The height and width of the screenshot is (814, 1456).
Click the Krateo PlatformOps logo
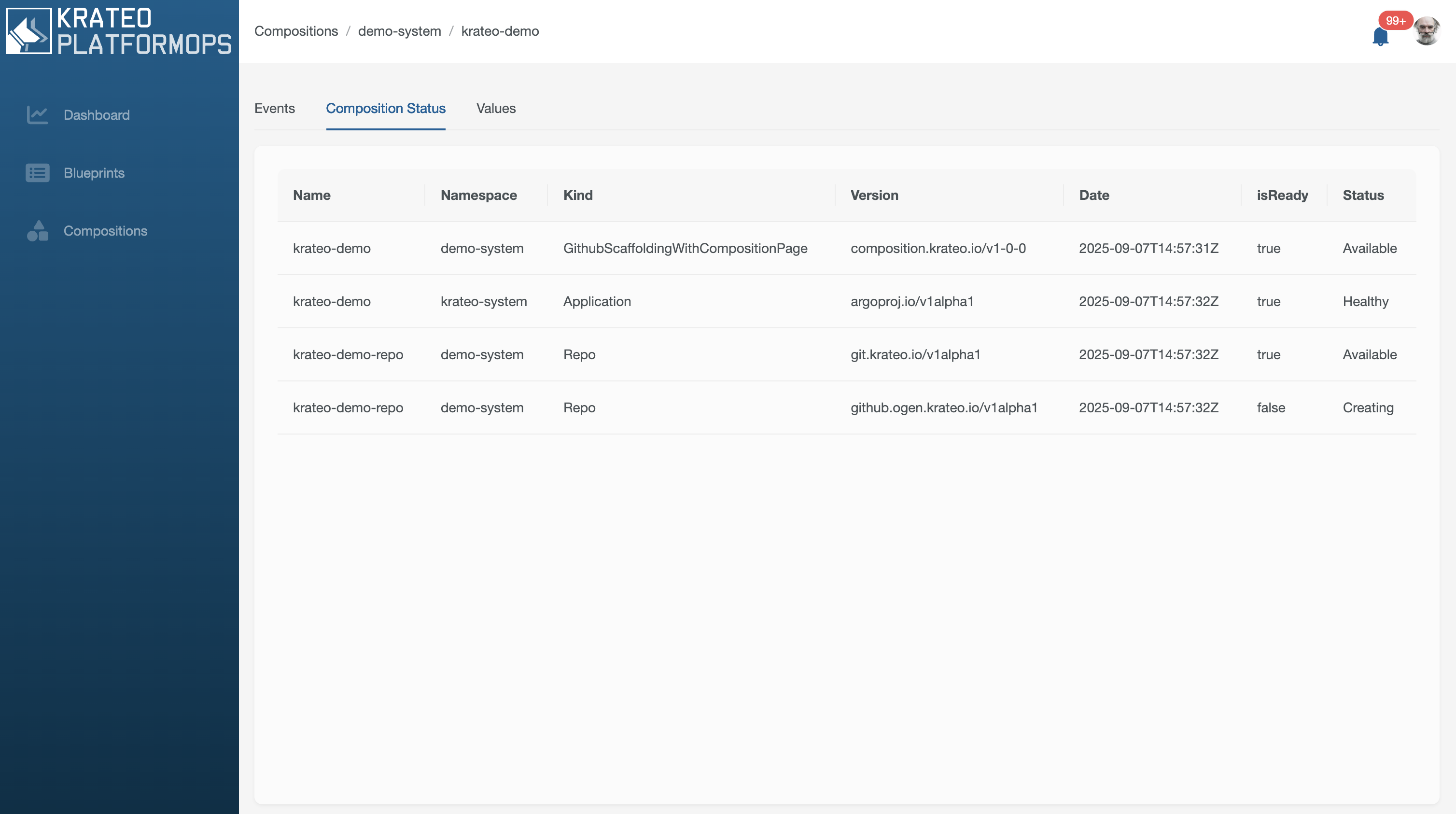pos(119,31)
